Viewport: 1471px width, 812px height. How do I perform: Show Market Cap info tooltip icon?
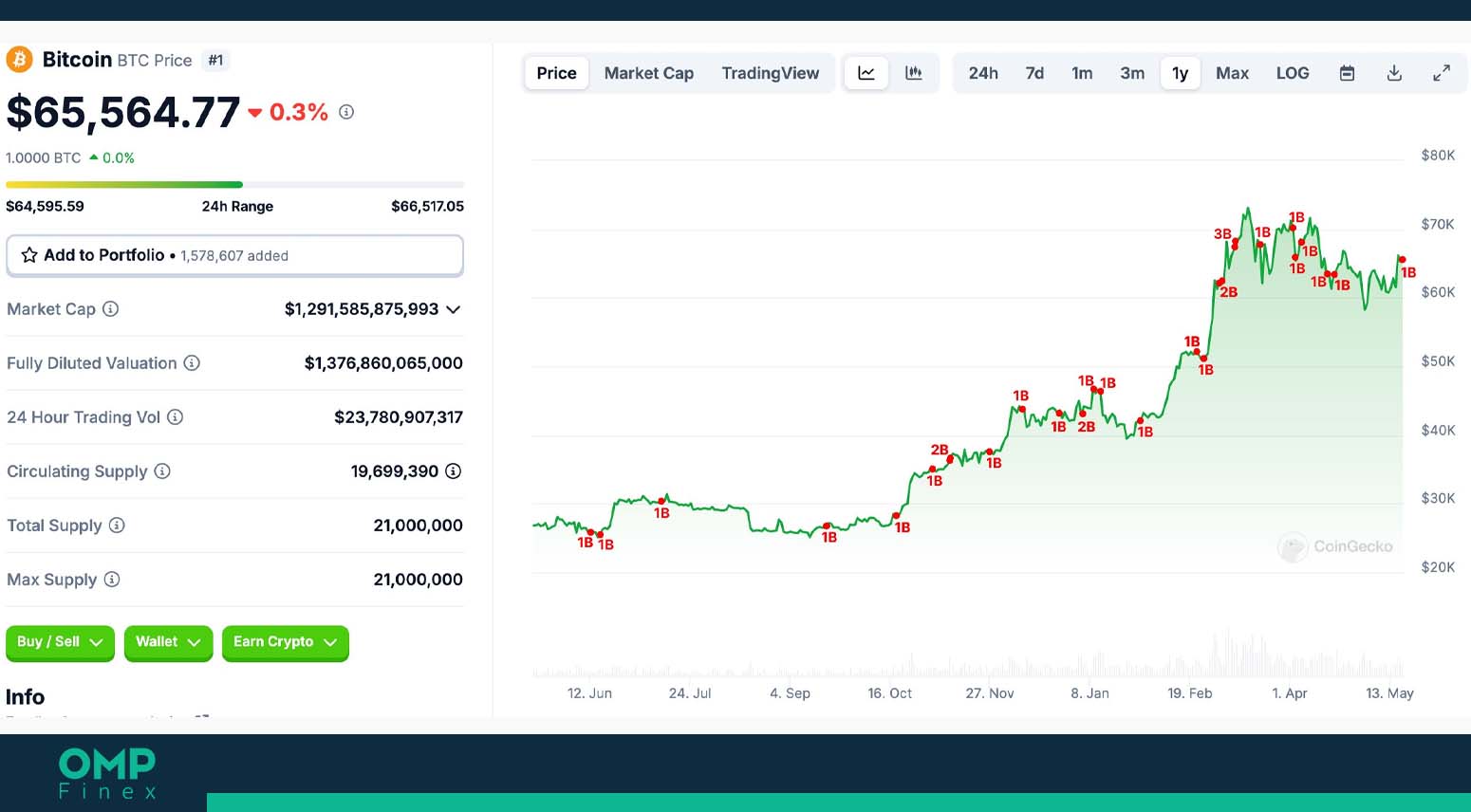111,309
